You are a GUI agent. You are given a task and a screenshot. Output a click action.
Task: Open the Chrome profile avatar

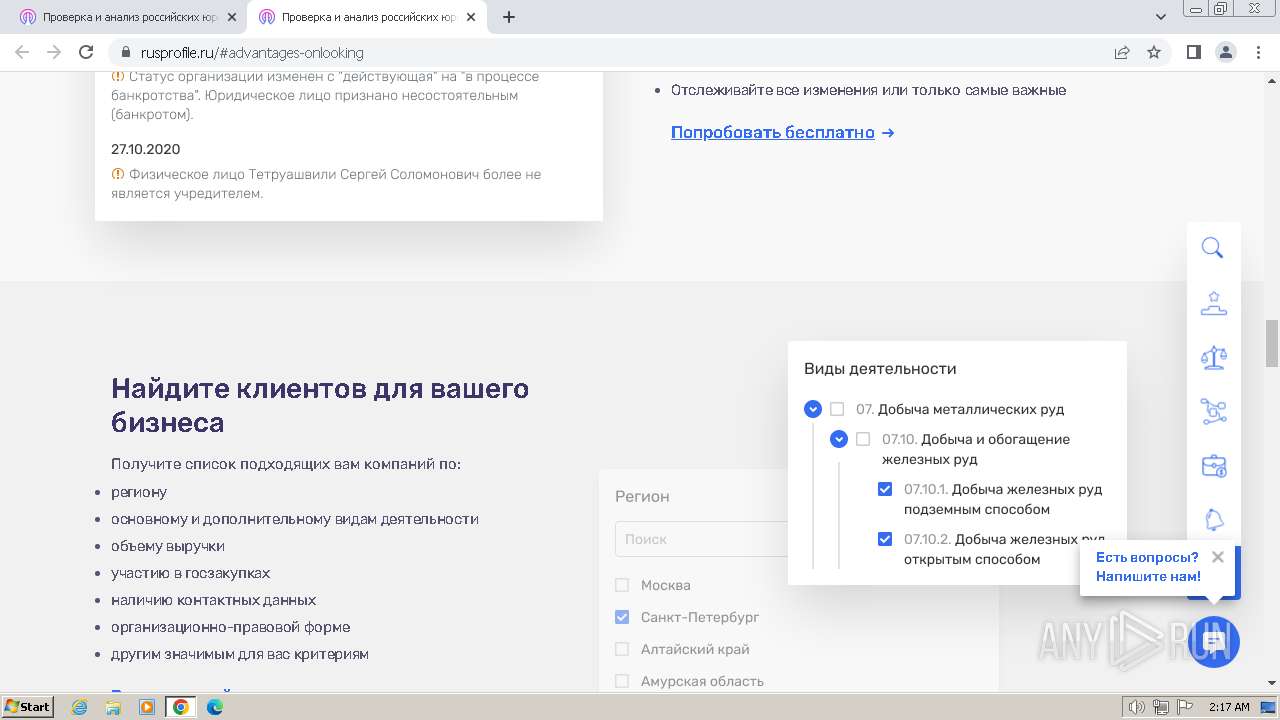(x=1225, y=52)
